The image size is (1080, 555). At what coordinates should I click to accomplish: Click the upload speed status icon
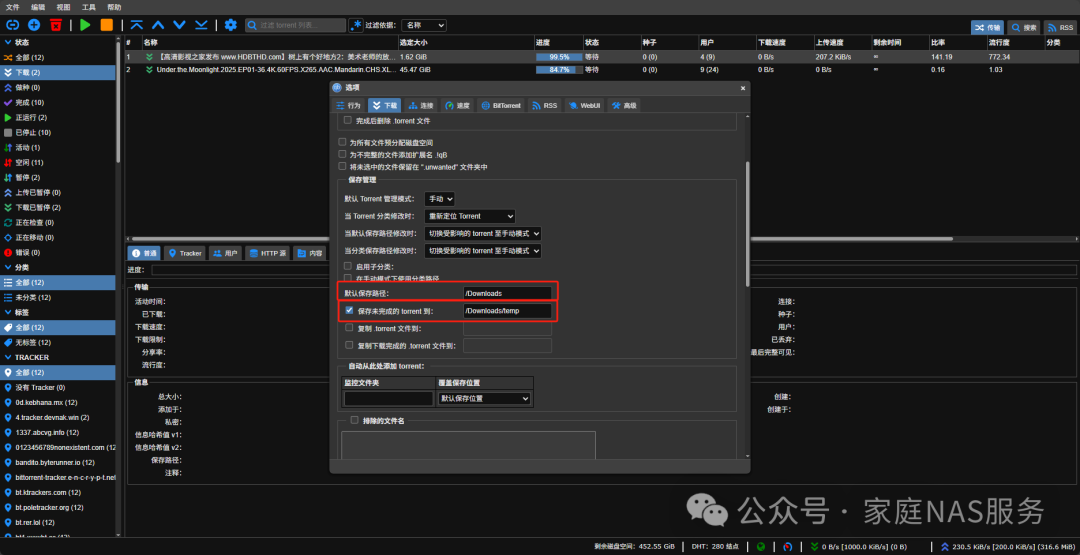coord(944,547)
